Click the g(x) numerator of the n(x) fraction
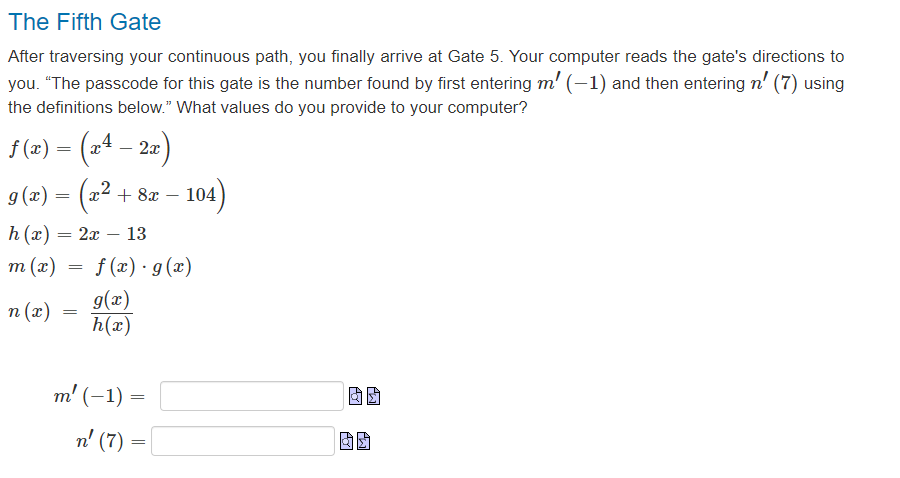900x478 pixels. tap(111, 300)
